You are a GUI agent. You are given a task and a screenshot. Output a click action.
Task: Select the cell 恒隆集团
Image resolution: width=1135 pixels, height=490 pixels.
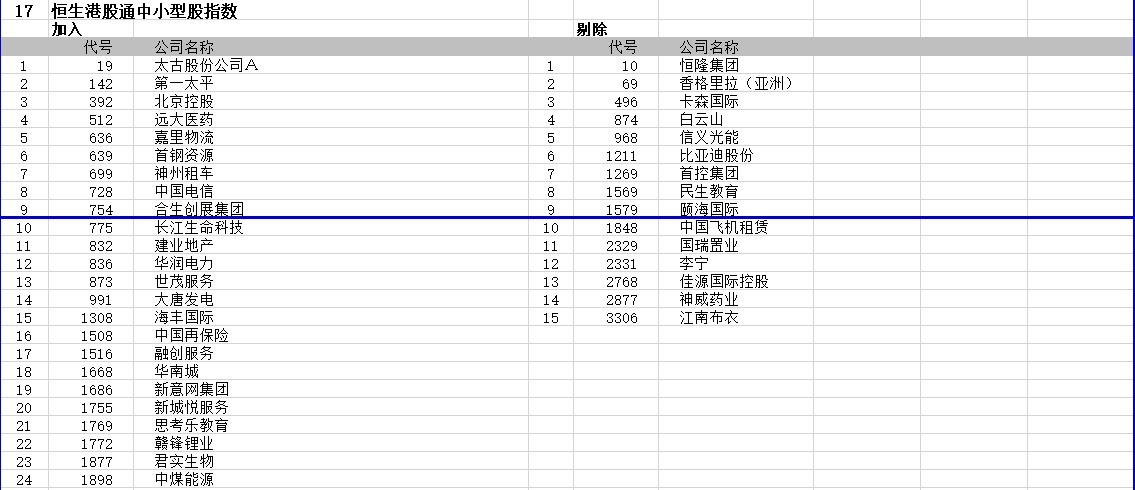(x=709, y=65)
